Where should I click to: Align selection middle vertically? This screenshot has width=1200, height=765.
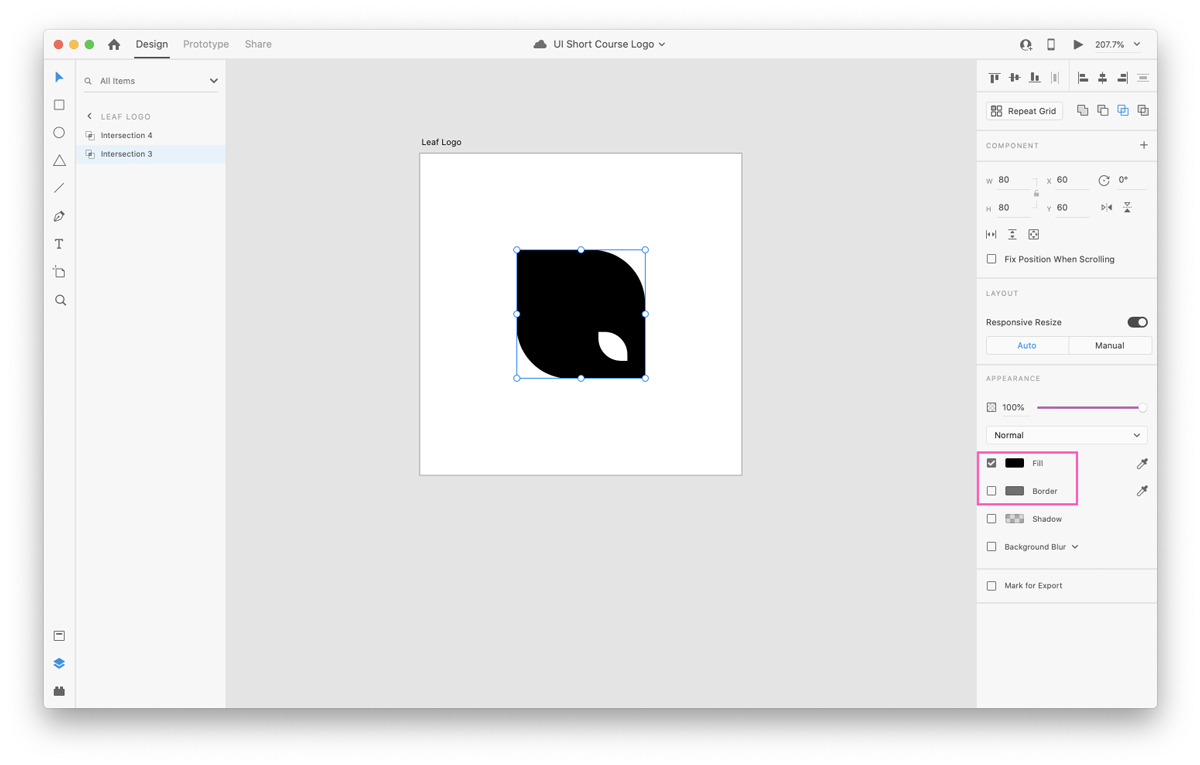tap(1014, 77)
